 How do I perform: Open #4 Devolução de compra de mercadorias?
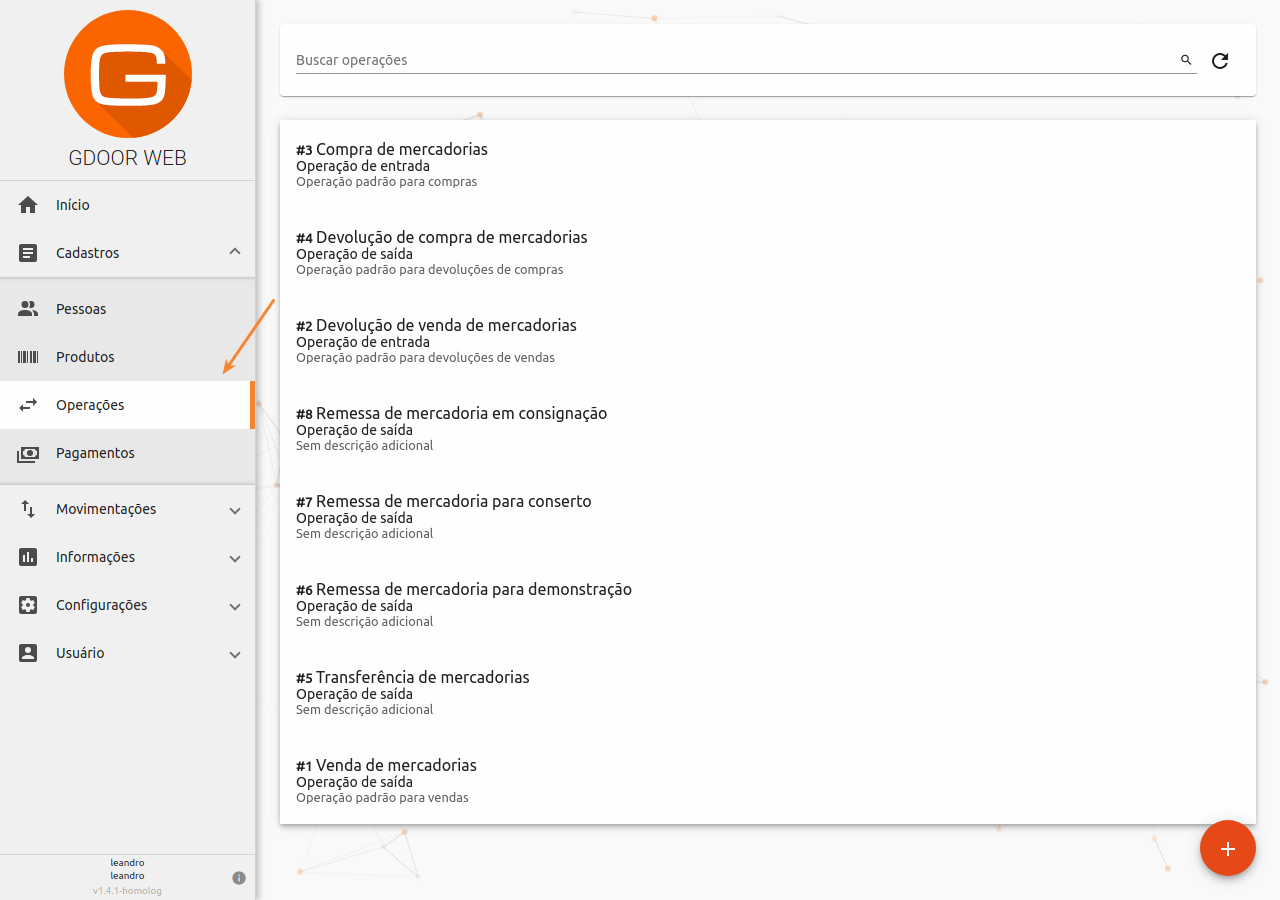pos(768,252)
